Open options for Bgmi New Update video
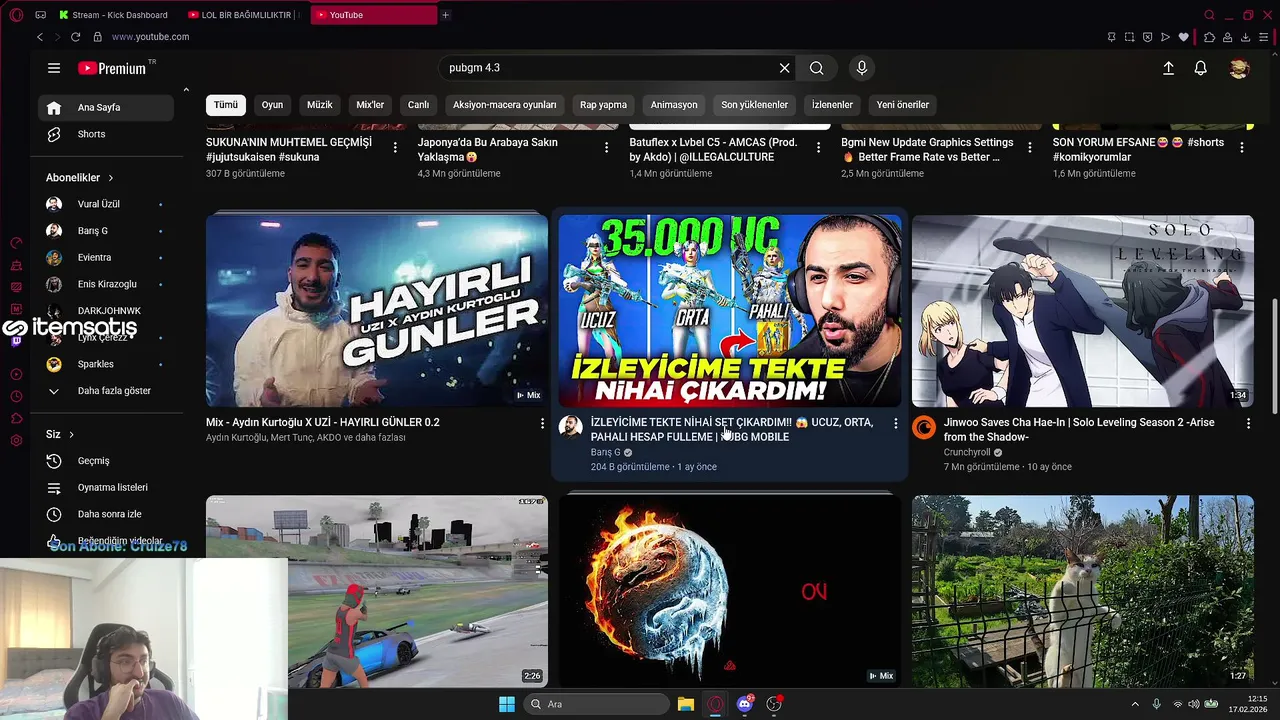Image resolution: width=1280 pixels, height=720 pixels. pyautogui.click(x=1030, y=147)
